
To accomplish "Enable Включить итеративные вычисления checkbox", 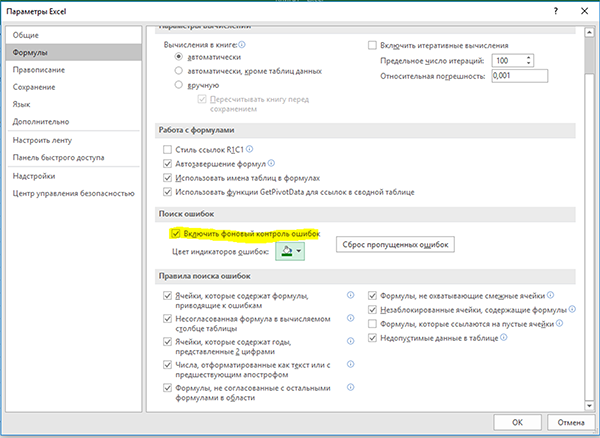I will [x=372, y=45].
